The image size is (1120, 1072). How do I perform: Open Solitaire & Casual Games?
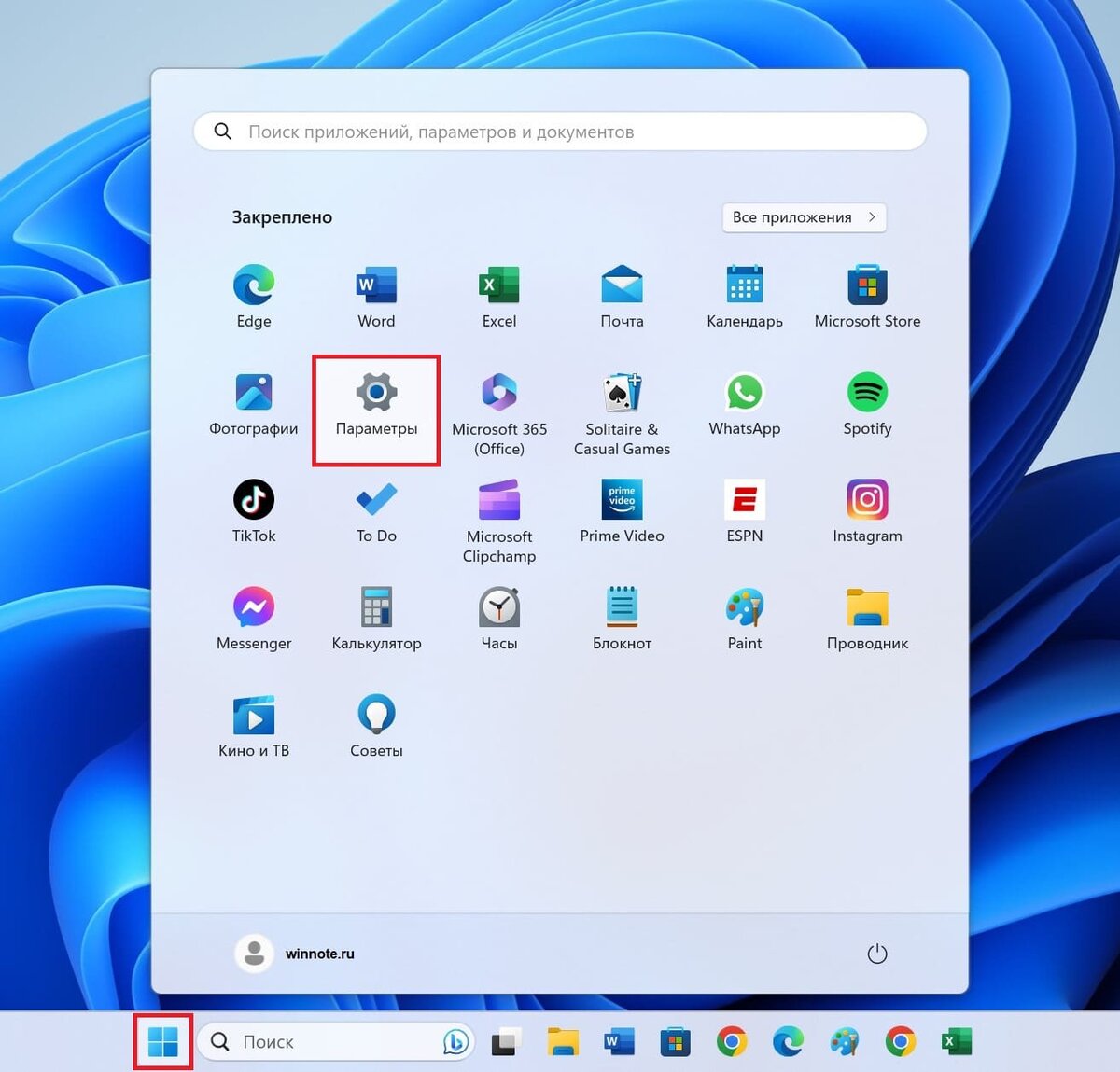coord(622,414)
